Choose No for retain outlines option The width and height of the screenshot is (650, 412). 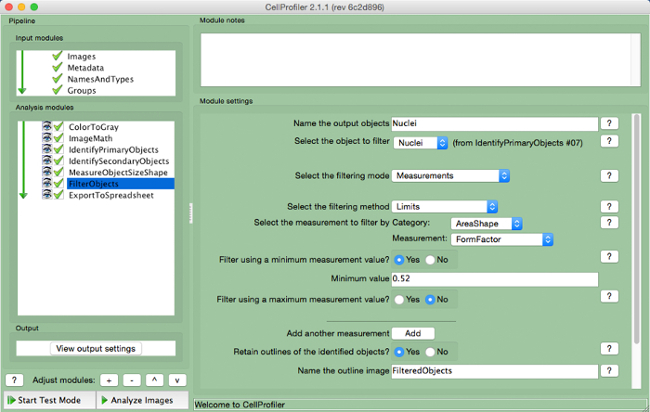click(x=431, y=352)
